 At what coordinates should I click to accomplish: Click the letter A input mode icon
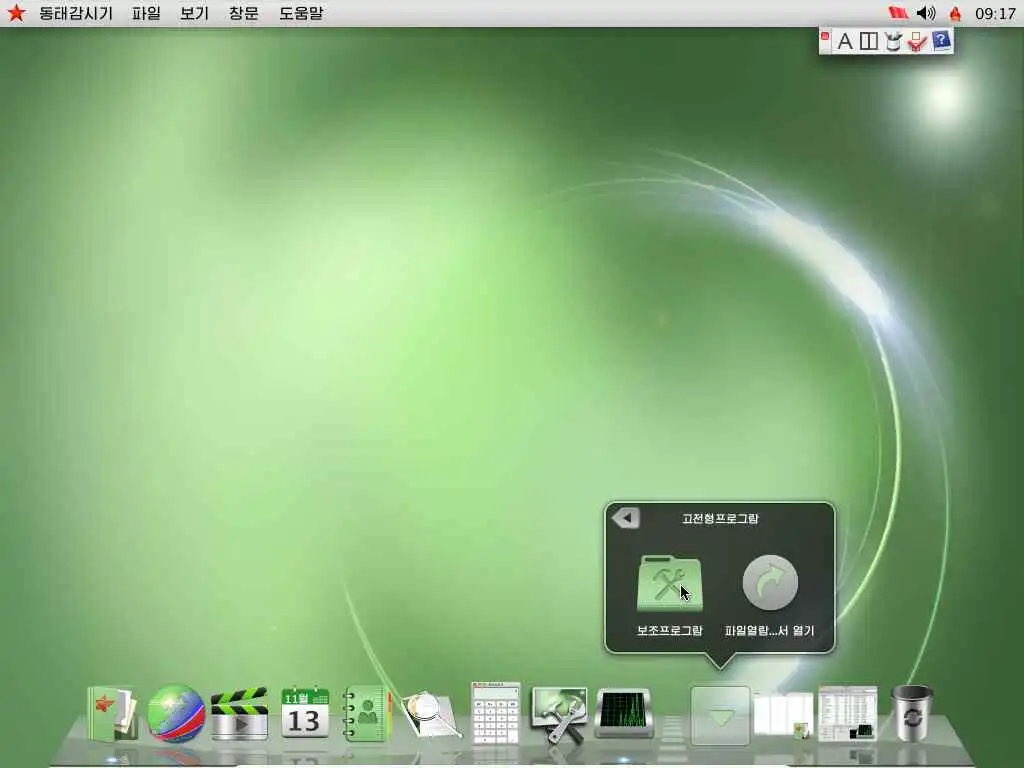pos(844,42)
